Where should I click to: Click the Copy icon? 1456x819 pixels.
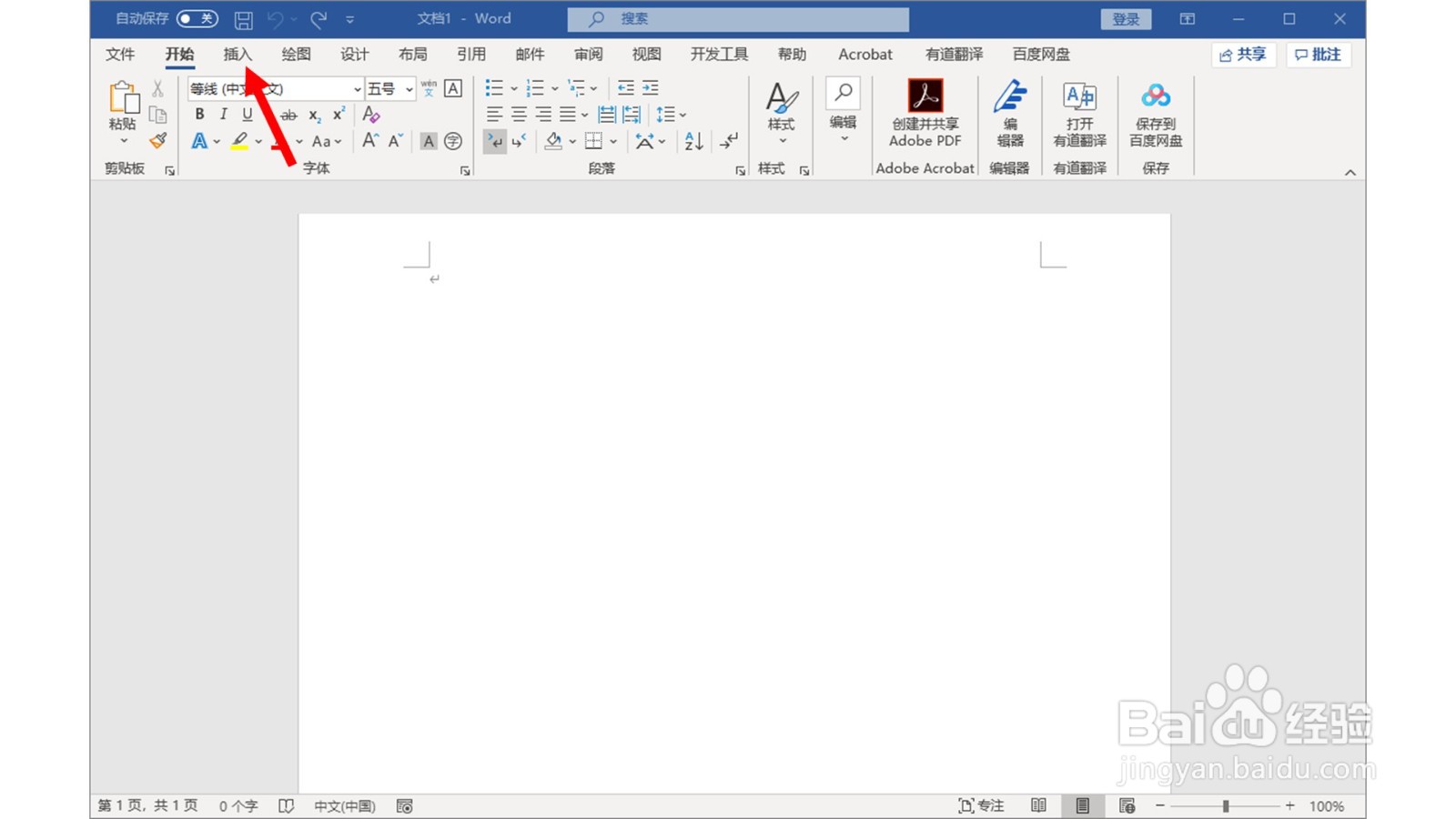[x=157, y=115]
